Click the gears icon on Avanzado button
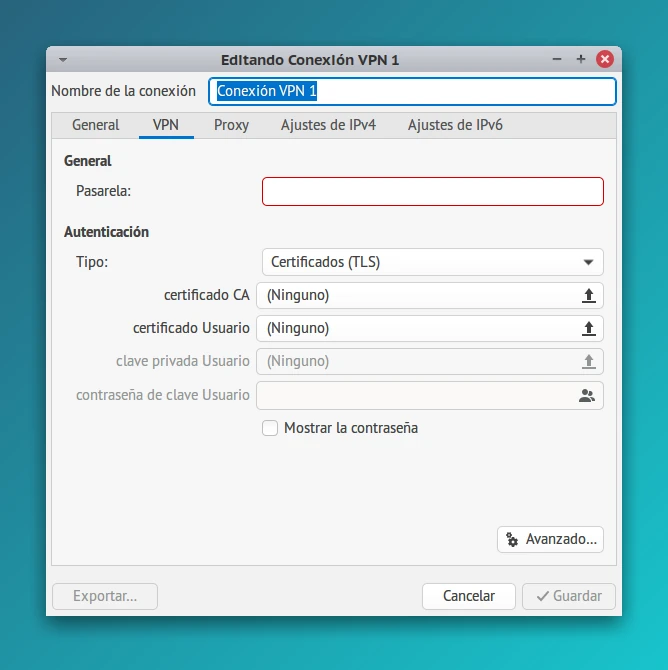Screen dimensions: 668x670 [x=512, y=539]
